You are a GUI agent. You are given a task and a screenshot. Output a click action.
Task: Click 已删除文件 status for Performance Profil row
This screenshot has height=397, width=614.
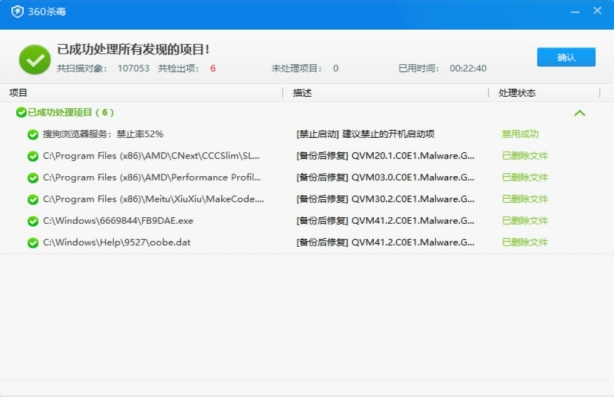point(525,177)
